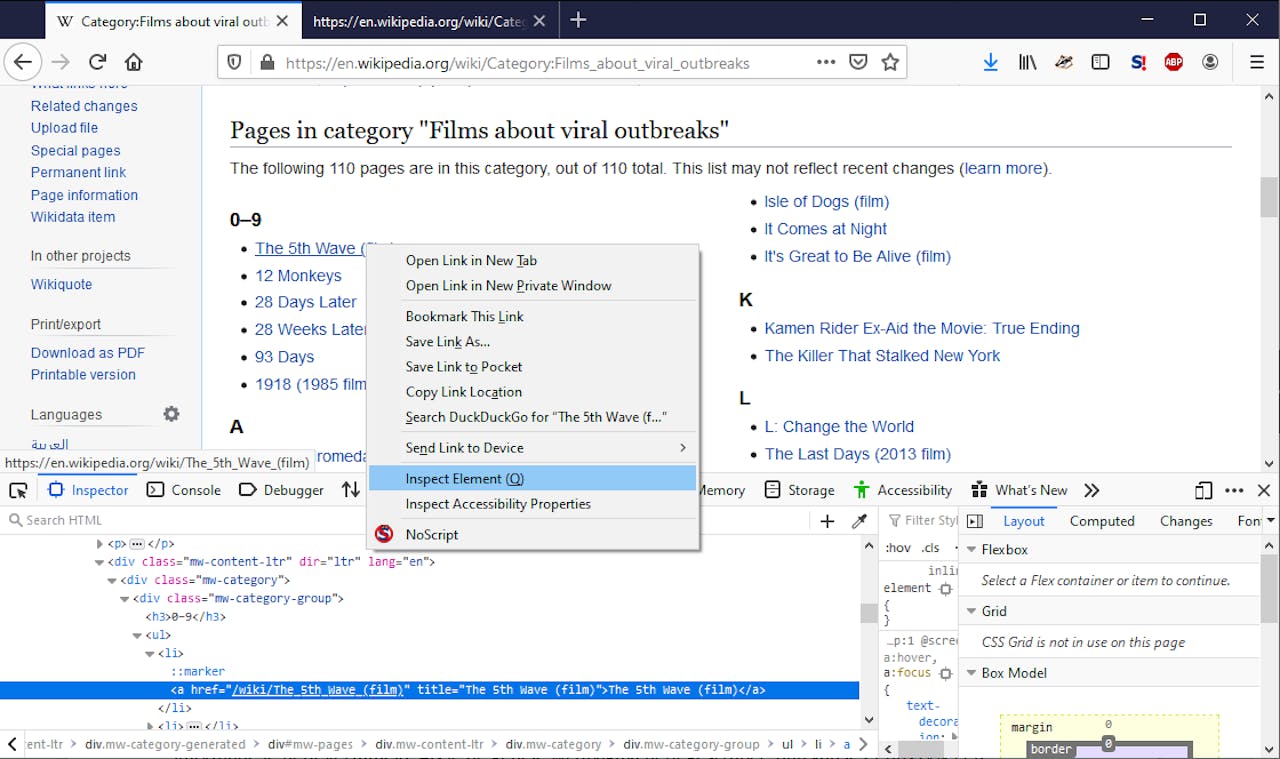The width and height of the screenshot is (1280, 759).
Task: Select the eyedropper color picker tool
Action: tap(859, 520)
